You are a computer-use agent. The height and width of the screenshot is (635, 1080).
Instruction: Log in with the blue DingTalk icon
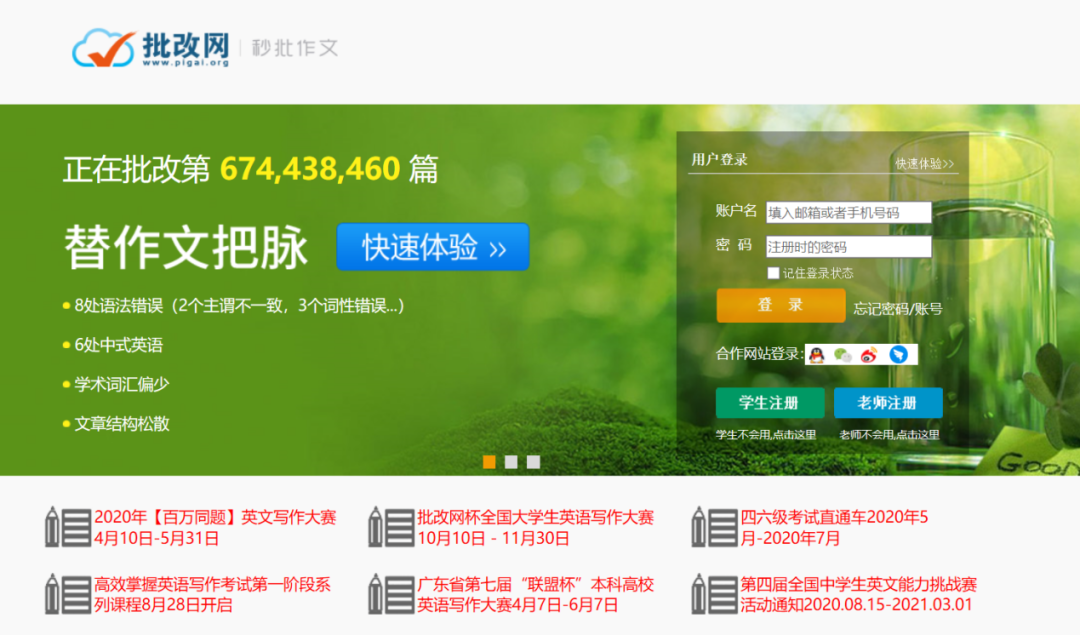coord(898,355)
